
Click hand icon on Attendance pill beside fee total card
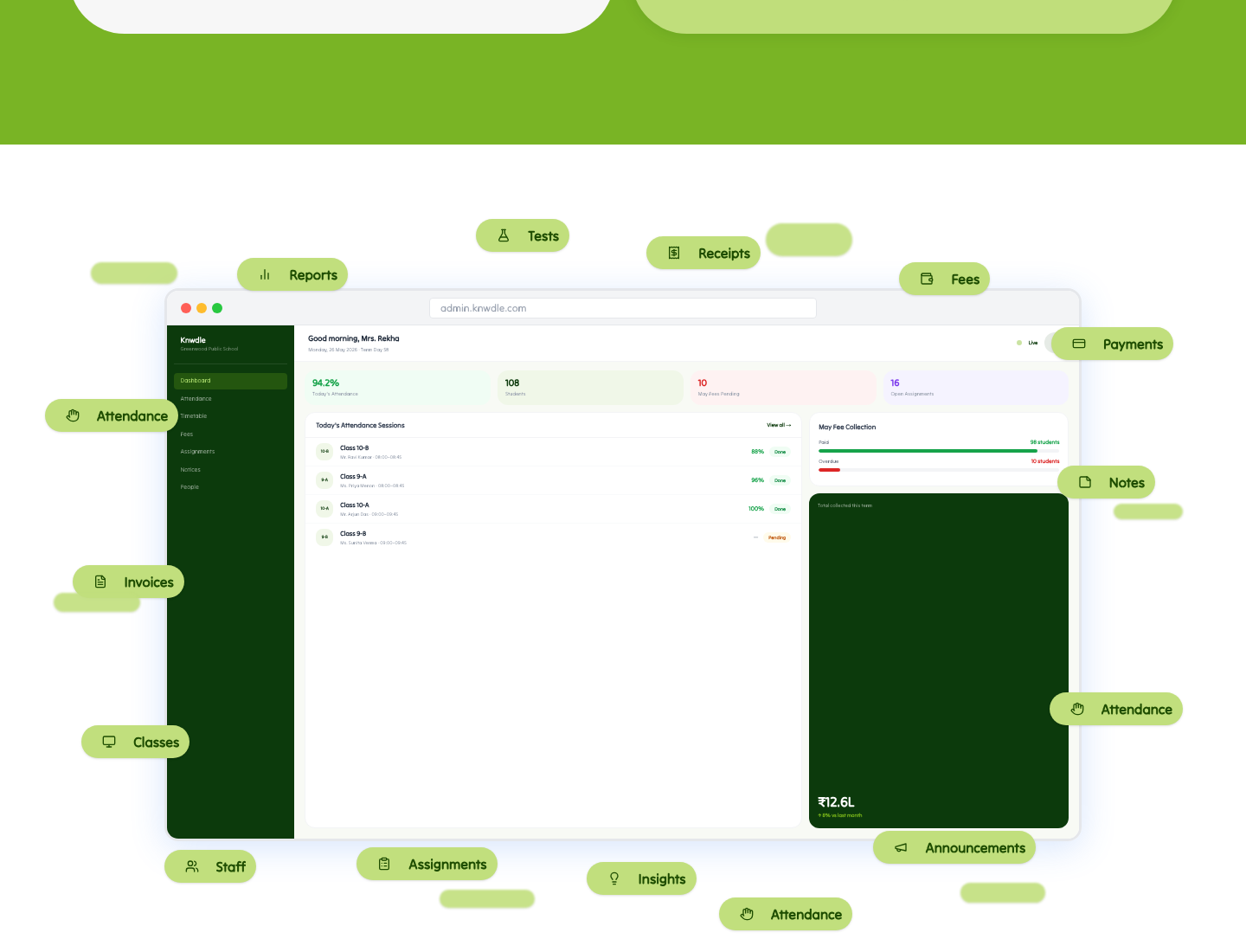pos(1077,709)
